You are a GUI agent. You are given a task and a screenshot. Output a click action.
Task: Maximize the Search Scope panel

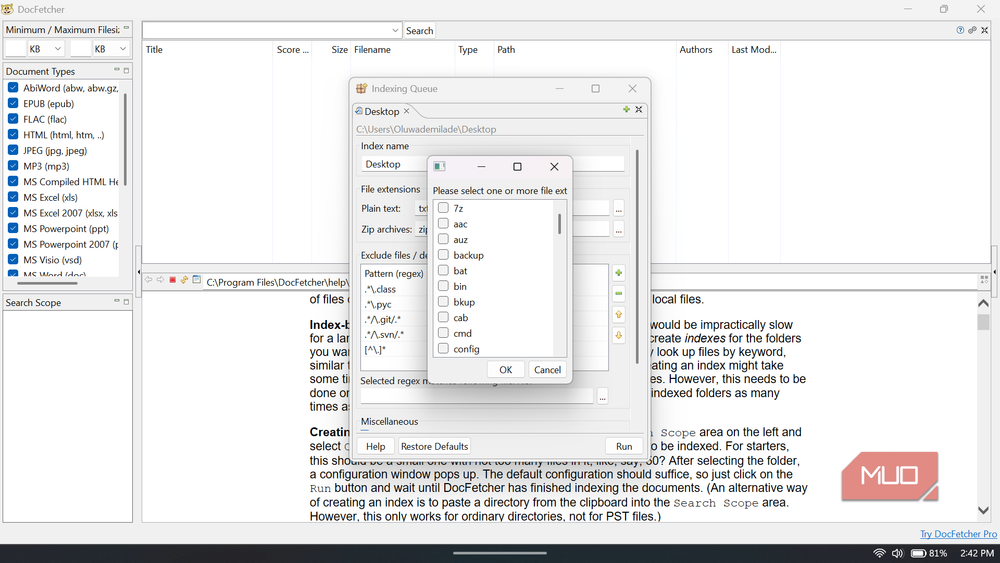[126, 302]
